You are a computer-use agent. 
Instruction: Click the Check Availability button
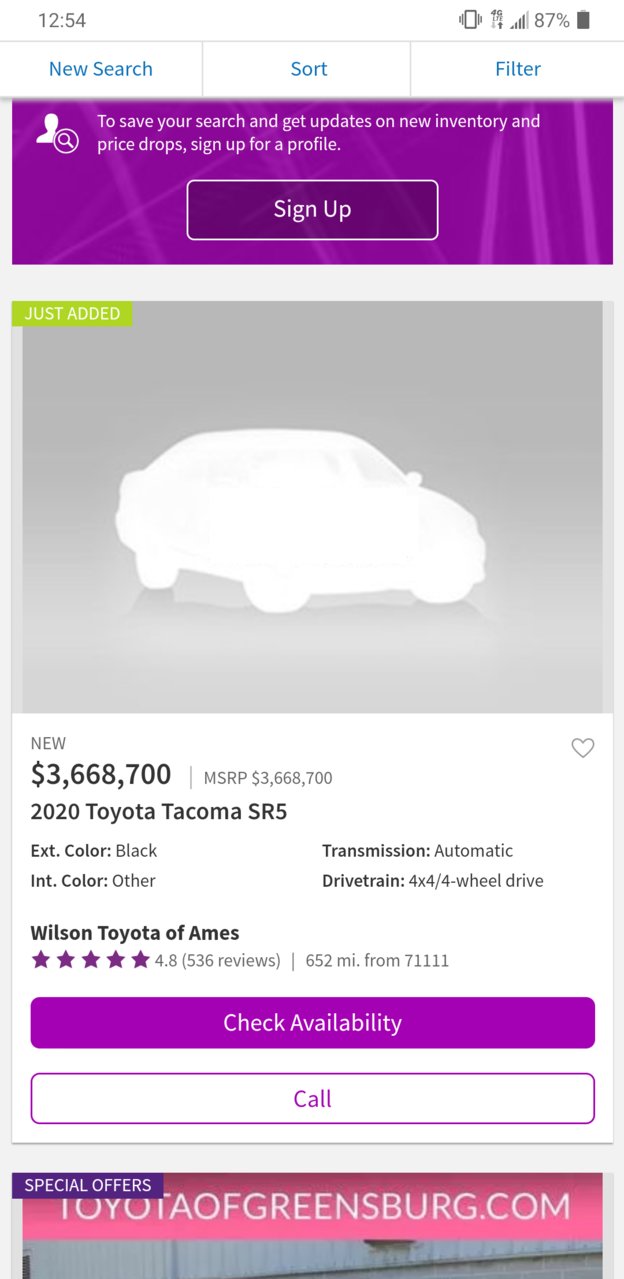[312, 1023]
